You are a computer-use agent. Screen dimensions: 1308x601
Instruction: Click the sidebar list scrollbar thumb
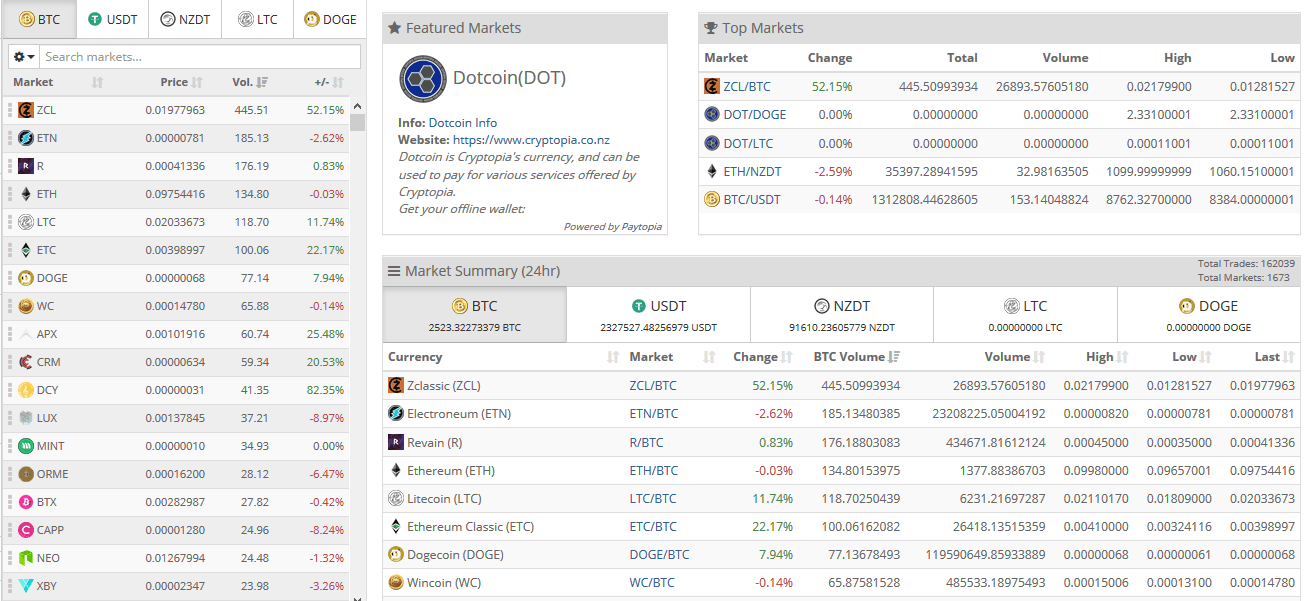click(358, 123)
